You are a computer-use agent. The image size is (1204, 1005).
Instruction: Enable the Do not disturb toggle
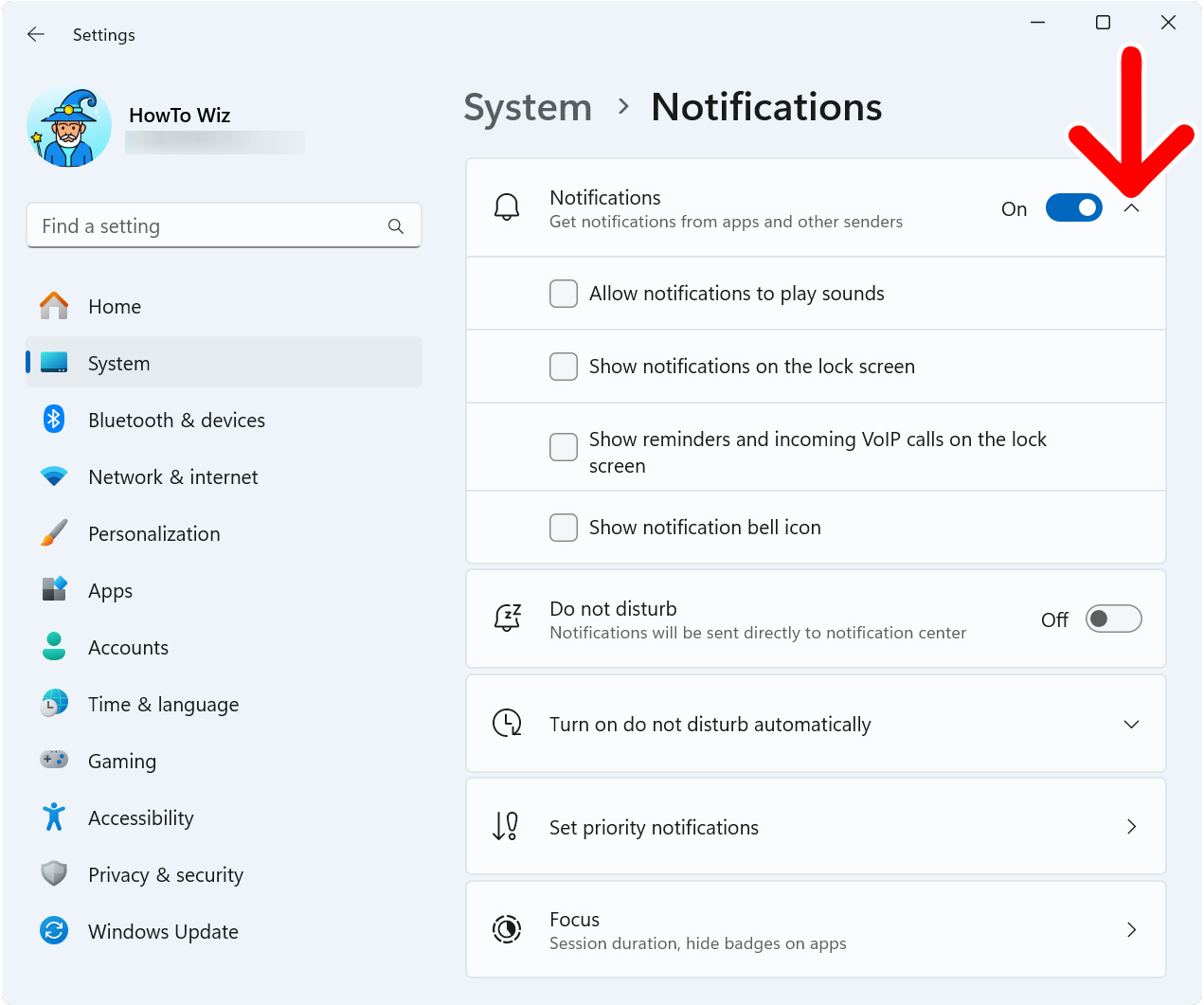1113,619
